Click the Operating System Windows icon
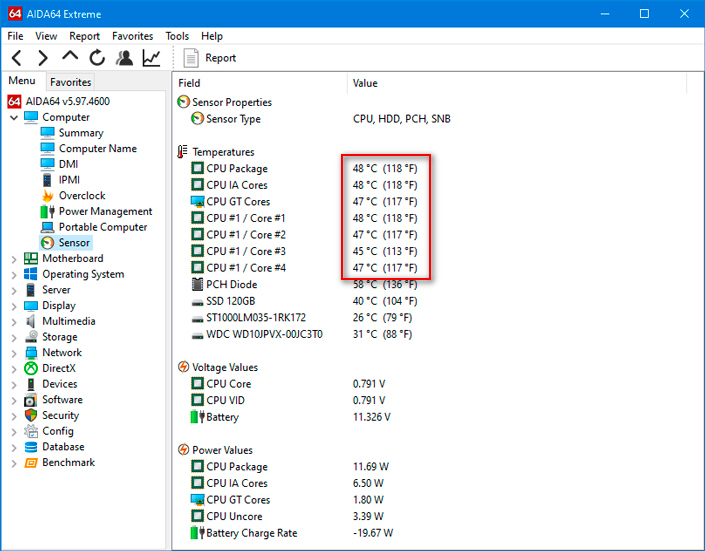The height and width of the screenshot is (551, 705). pyautogui.click(x=31, y=274)
